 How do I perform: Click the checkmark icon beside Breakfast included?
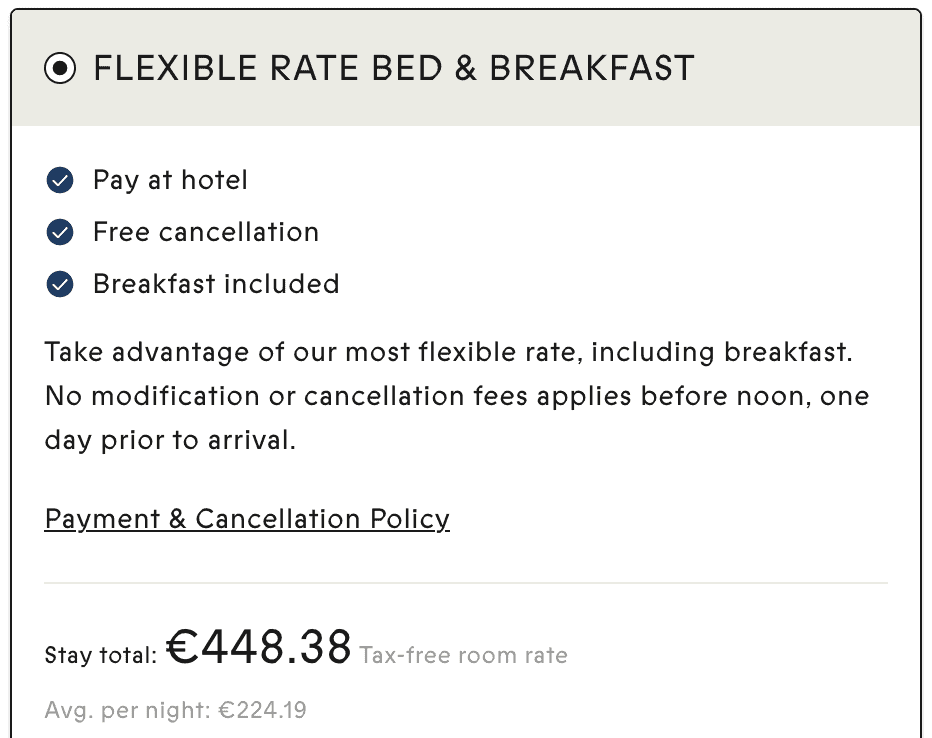(x=60, y=285)
